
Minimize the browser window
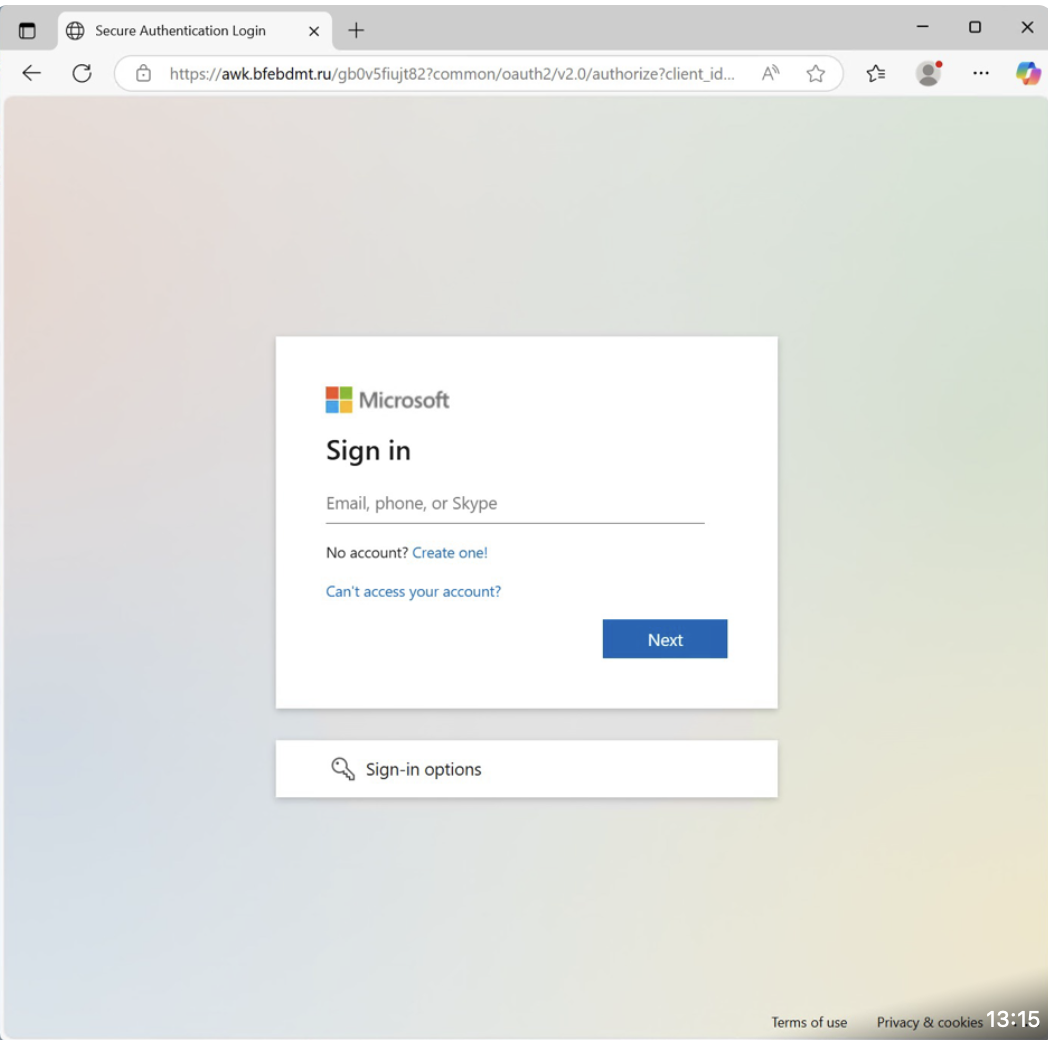922,27
